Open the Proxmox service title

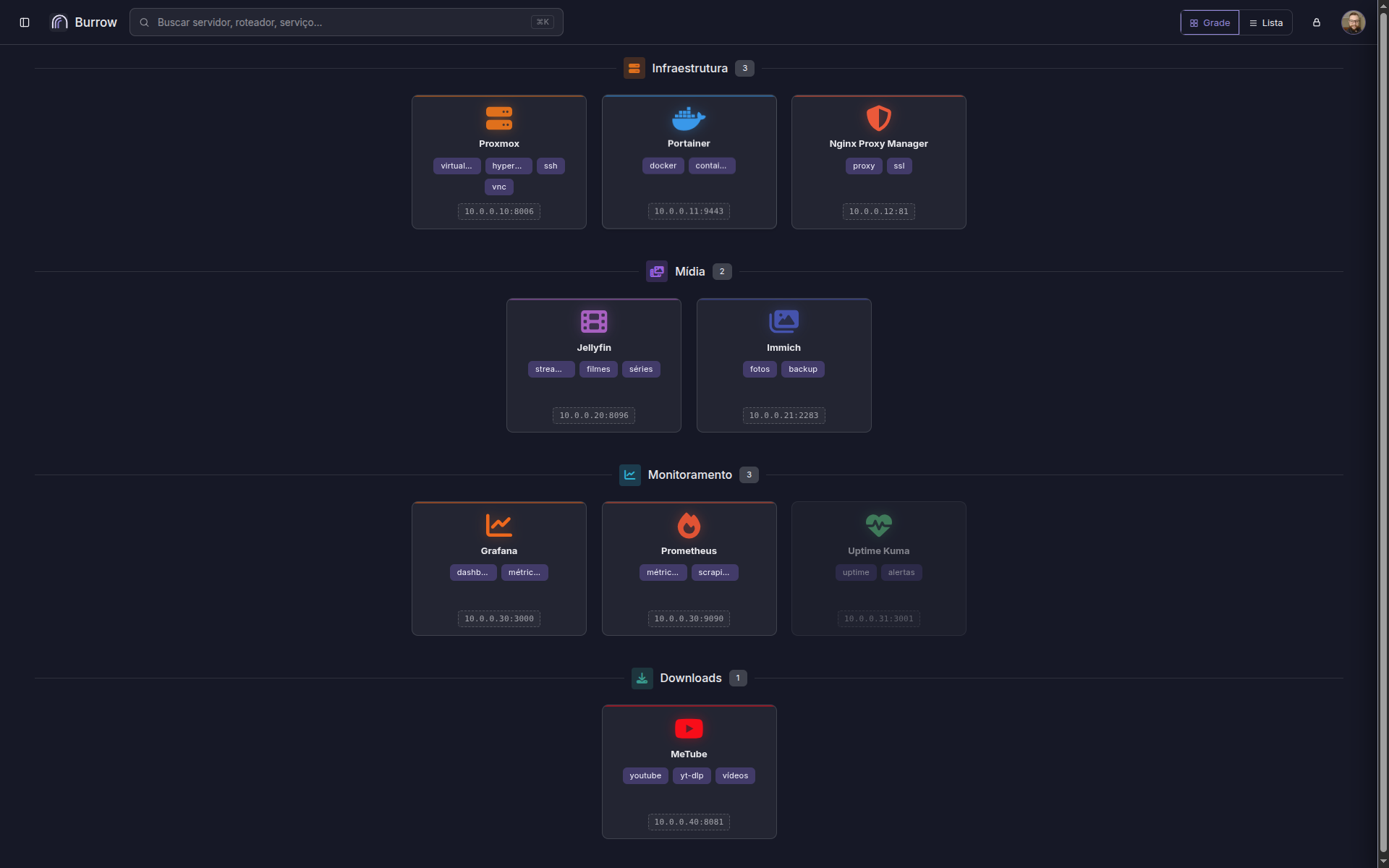tap(499, 144)
